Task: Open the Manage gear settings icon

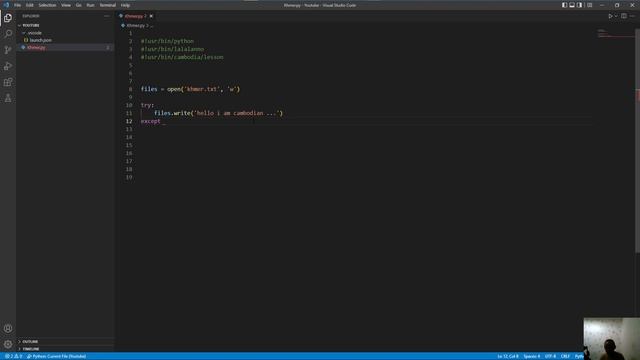Action: [8, 344]
